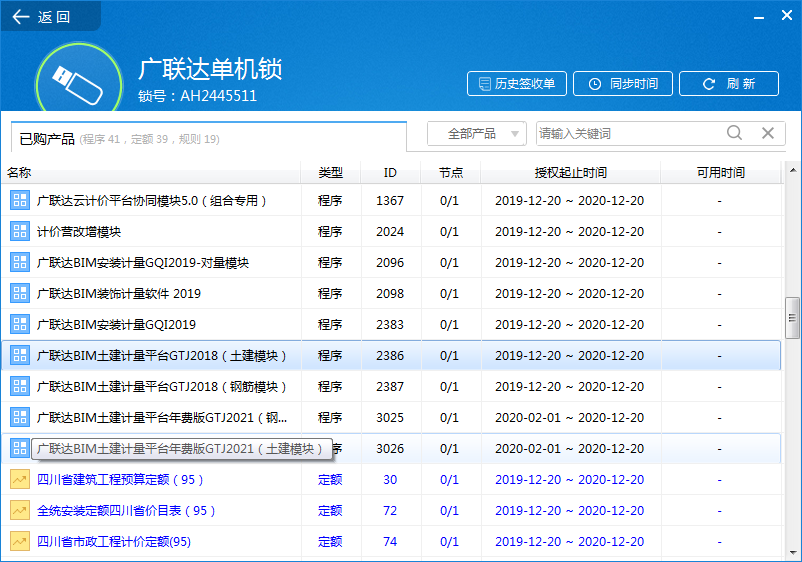
Task: Click icon of row with ID 3025
Action: click(x=20, y=418)
